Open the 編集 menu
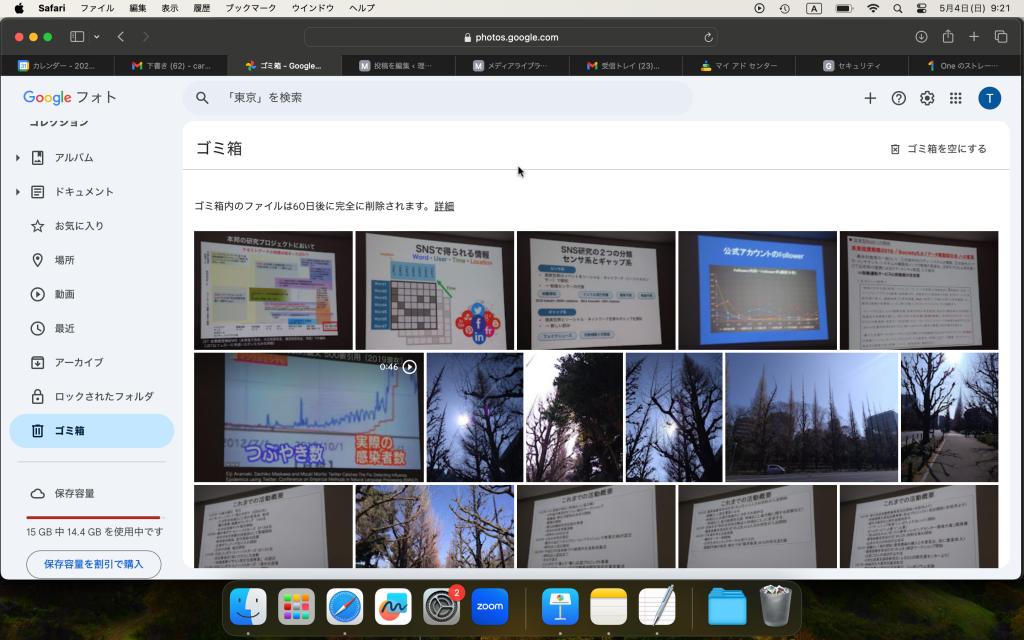The height and width of the screenshot is (640, 1024). tap(138, 8)
